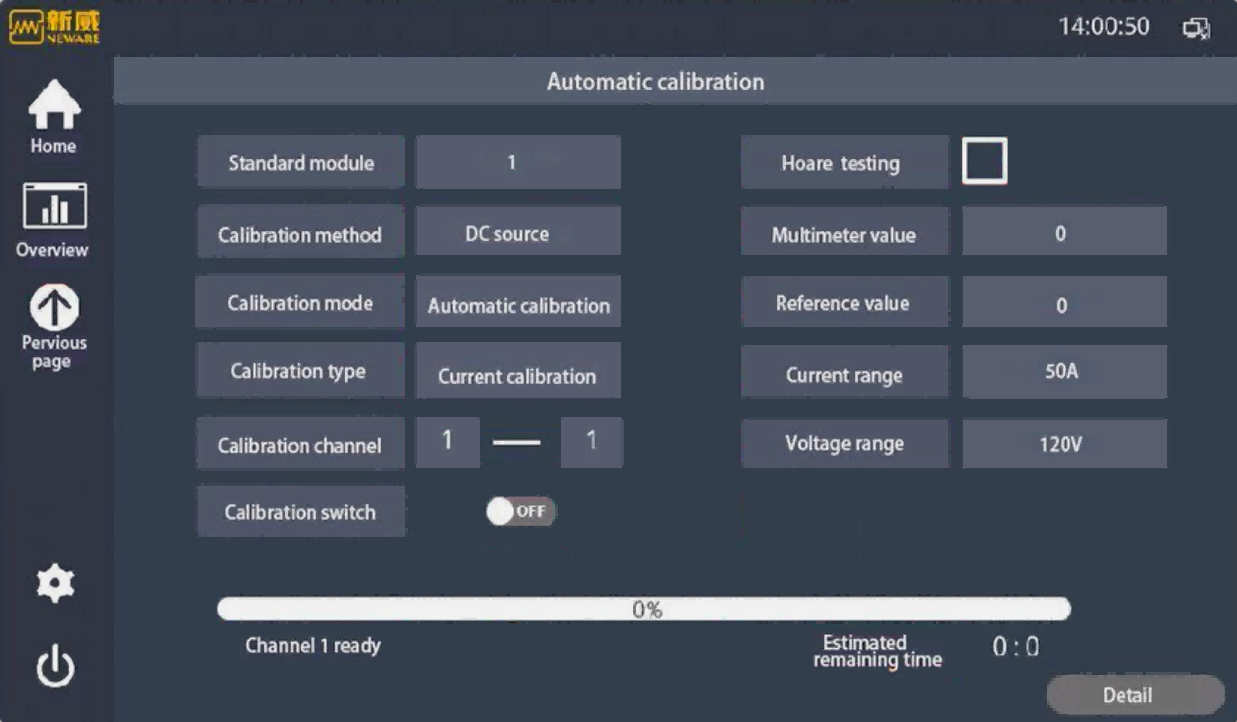The image size is (1237, 722).
Task: Change the 120V voltage range
Action: pyautogui.click(x=1064, y=443)
